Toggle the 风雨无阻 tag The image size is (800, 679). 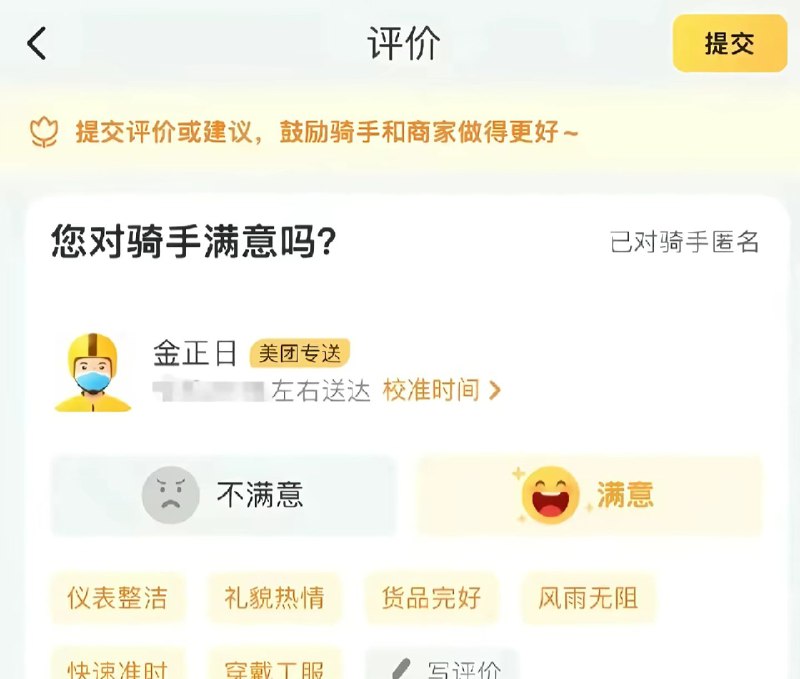coord(588,598)
